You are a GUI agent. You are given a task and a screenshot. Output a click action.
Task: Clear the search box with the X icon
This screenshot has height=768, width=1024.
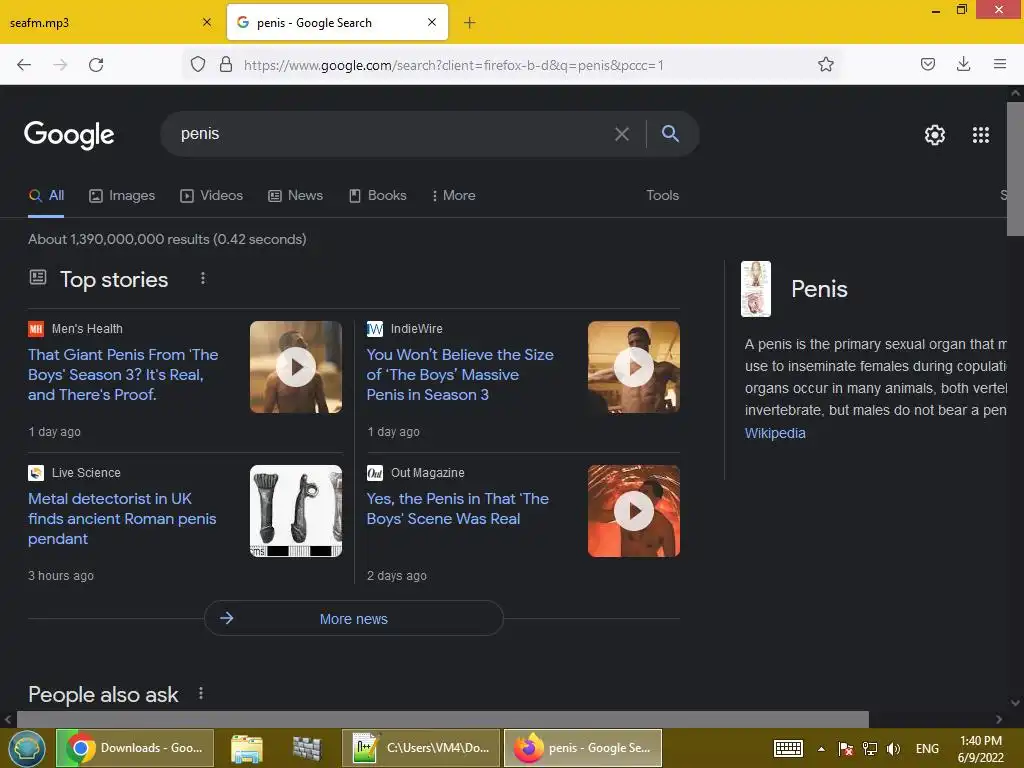click(622, 134)
